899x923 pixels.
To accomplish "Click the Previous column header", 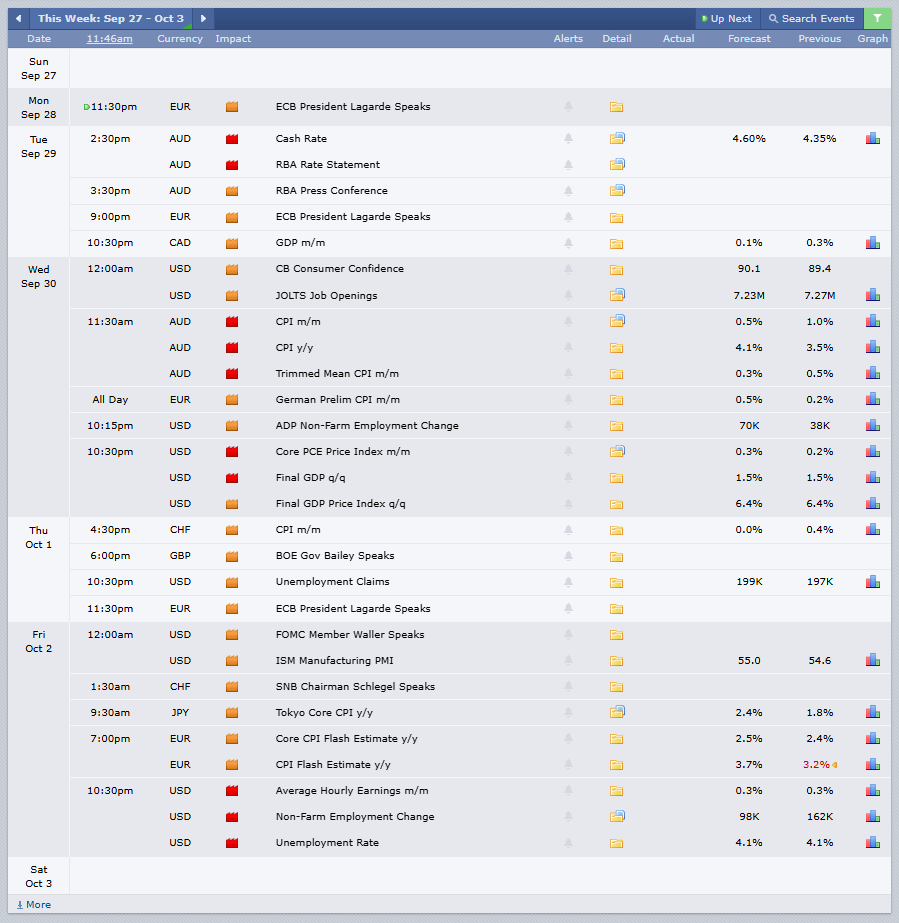I will 820,39.
